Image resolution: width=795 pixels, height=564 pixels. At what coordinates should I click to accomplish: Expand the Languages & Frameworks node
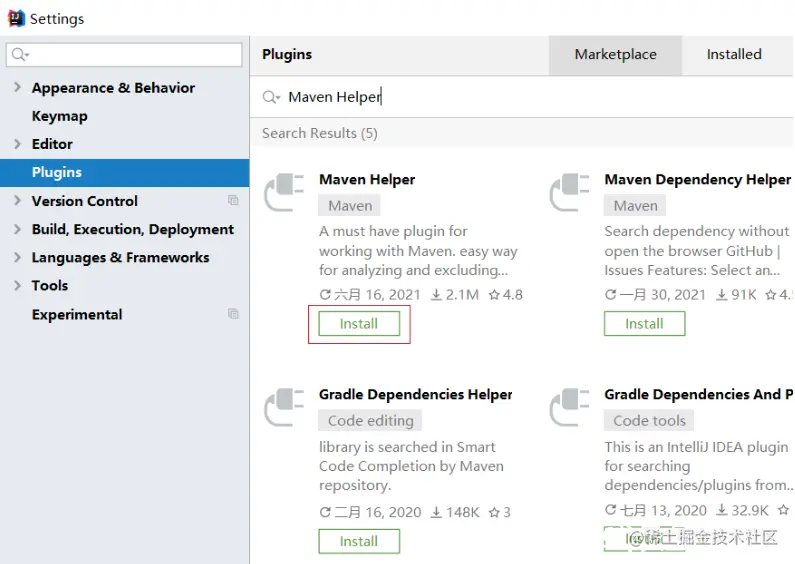pyautogui.click(x=17, y=257)
